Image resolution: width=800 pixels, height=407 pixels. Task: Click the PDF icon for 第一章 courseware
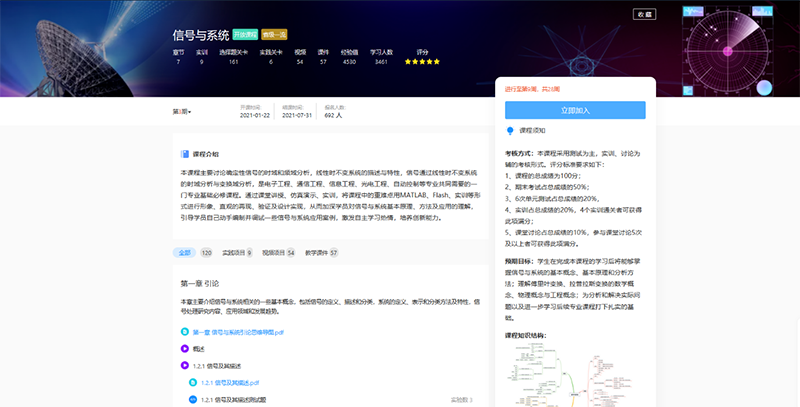click(184, 331)
